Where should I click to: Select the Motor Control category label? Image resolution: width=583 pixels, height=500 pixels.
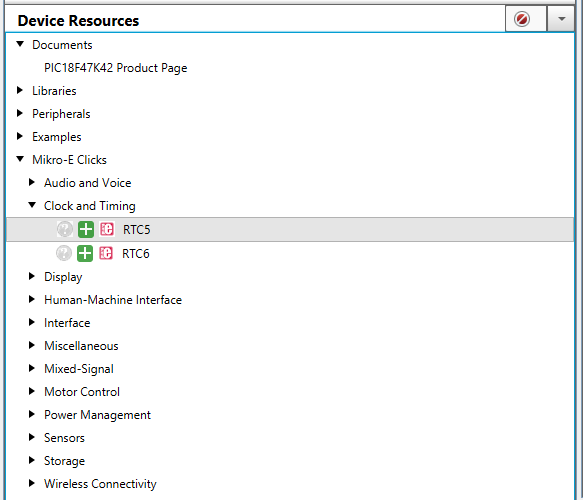point(82,392)
